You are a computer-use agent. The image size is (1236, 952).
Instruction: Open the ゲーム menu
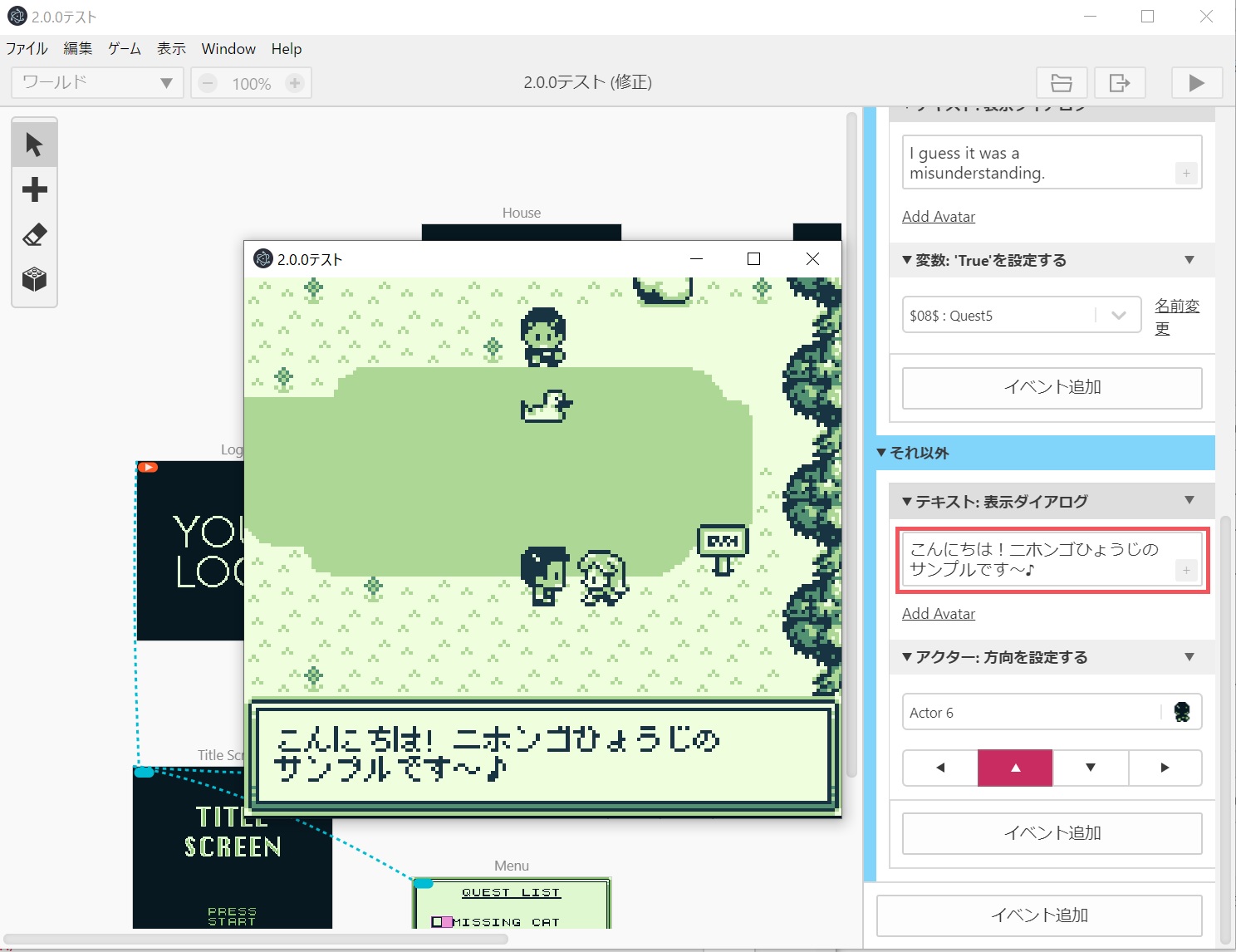click(x=123, y=48)
